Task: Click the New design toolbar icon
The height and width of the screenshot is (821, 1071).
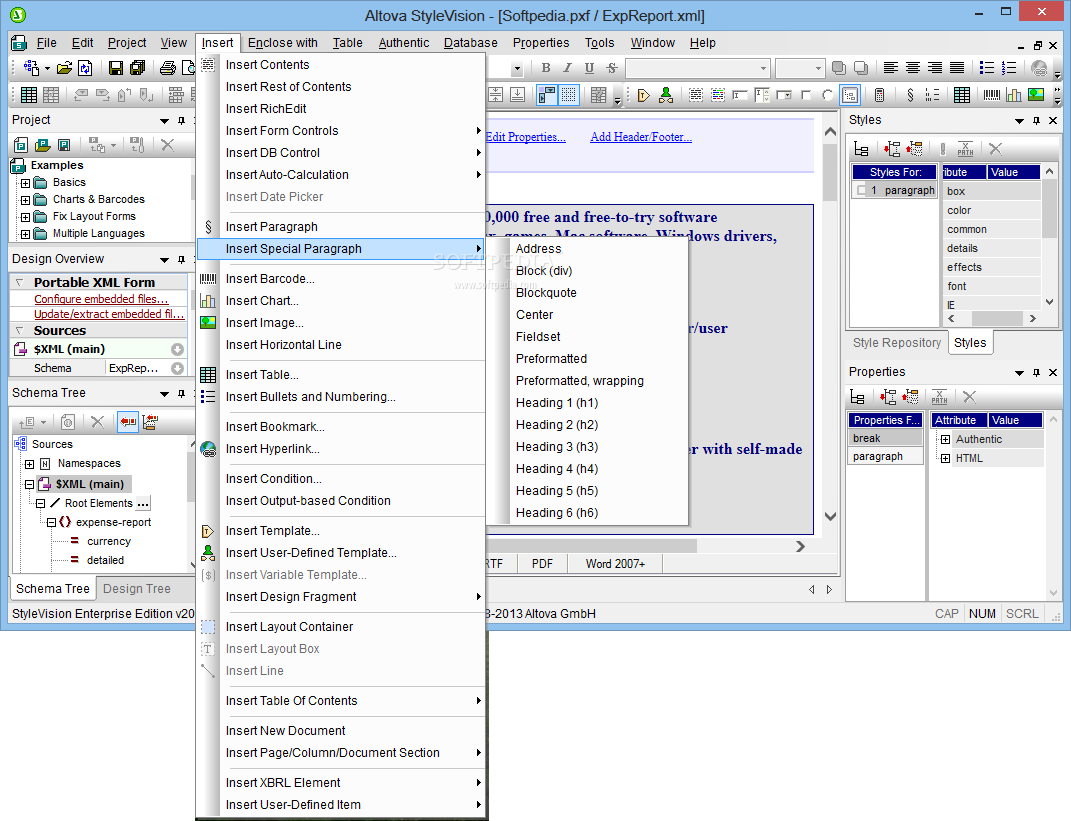Action: (31, 68)
